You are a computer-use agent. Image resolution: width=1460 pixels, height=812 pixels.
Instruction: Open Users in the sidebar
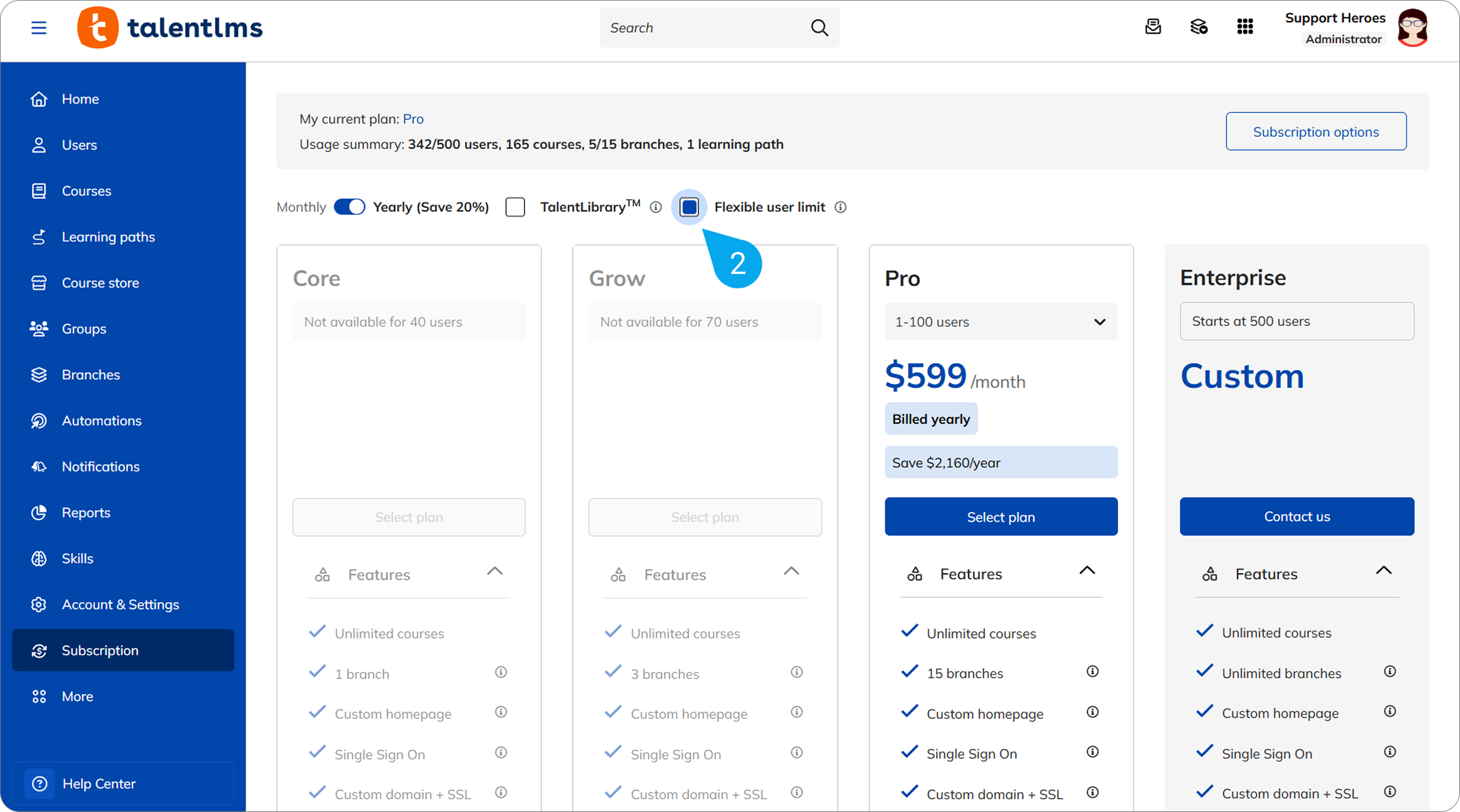(123, 145)
